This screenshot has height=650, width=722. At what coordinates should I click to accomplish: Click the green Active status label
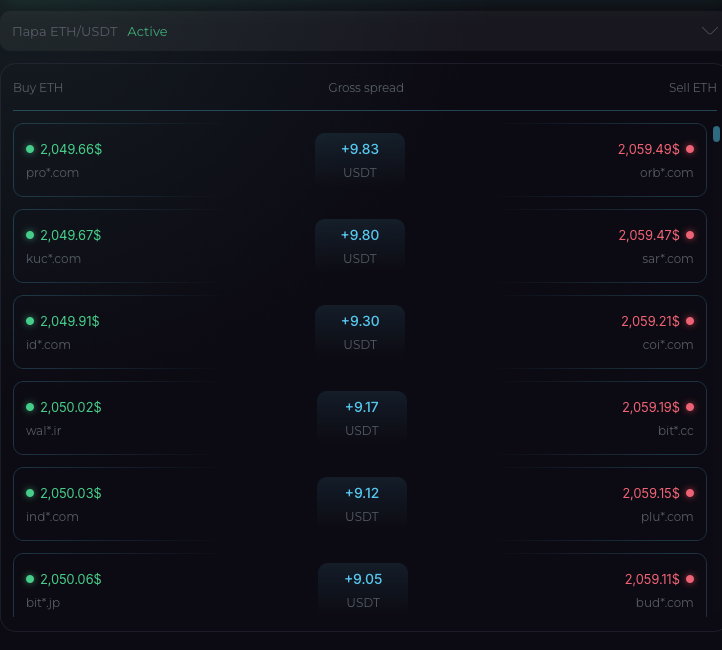point(147,31)
